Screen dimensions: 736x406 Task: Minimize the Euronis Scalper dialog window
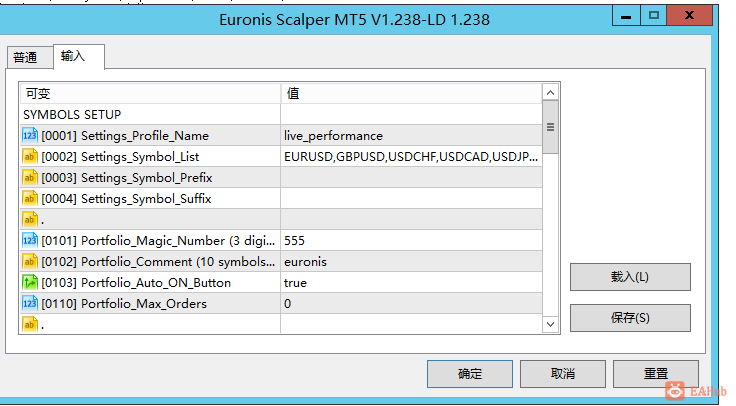coord(626,16)
